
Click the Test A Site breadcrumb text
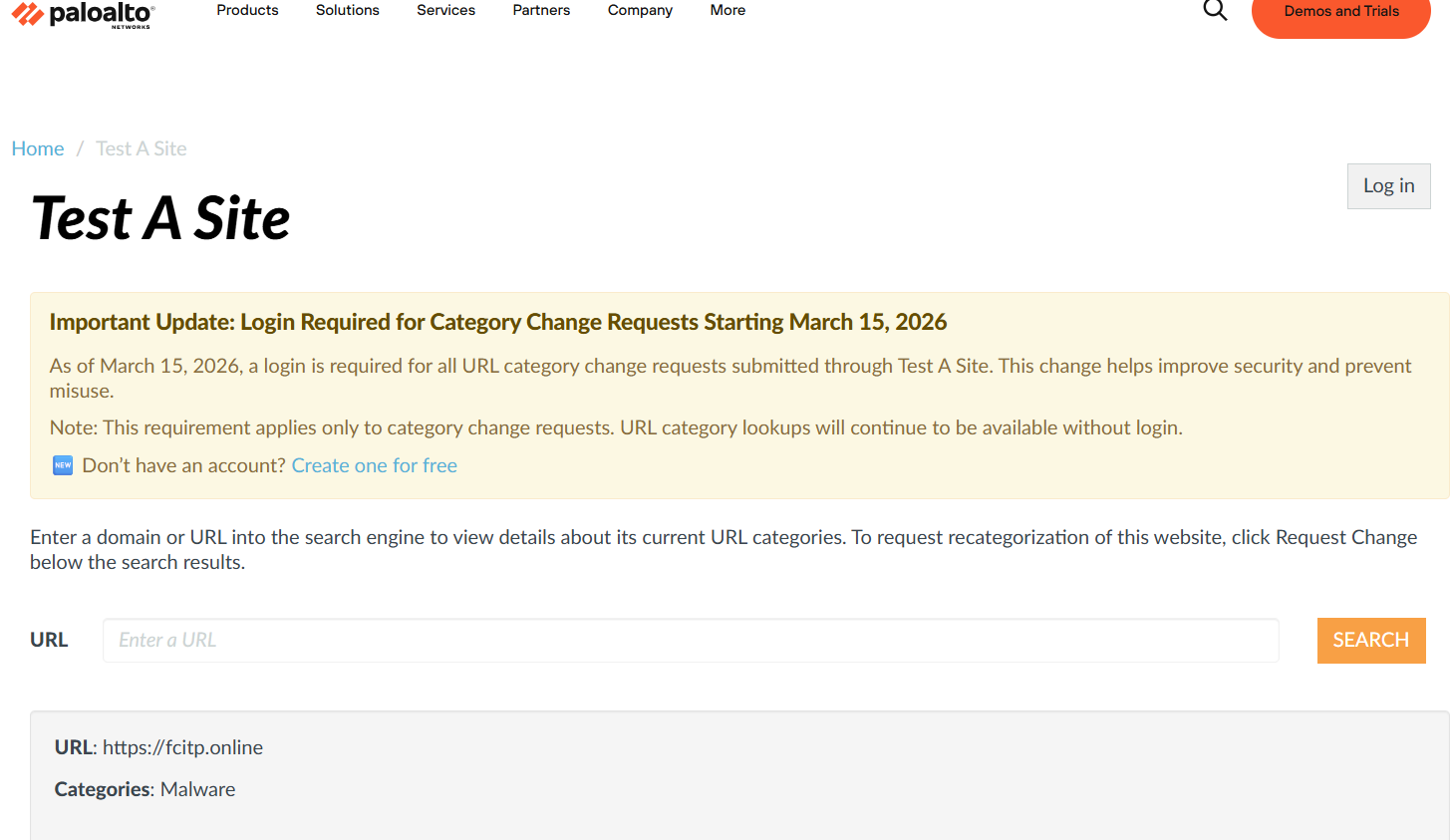tap(142, 148)
